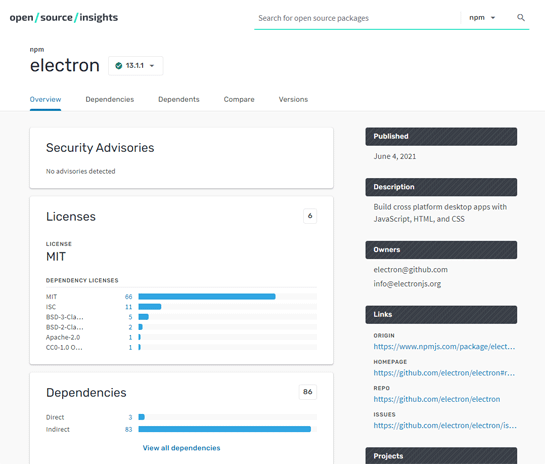Open the npmjs.com origin link
The height and width of the screenshot is (464, 545).
(444, 347)
